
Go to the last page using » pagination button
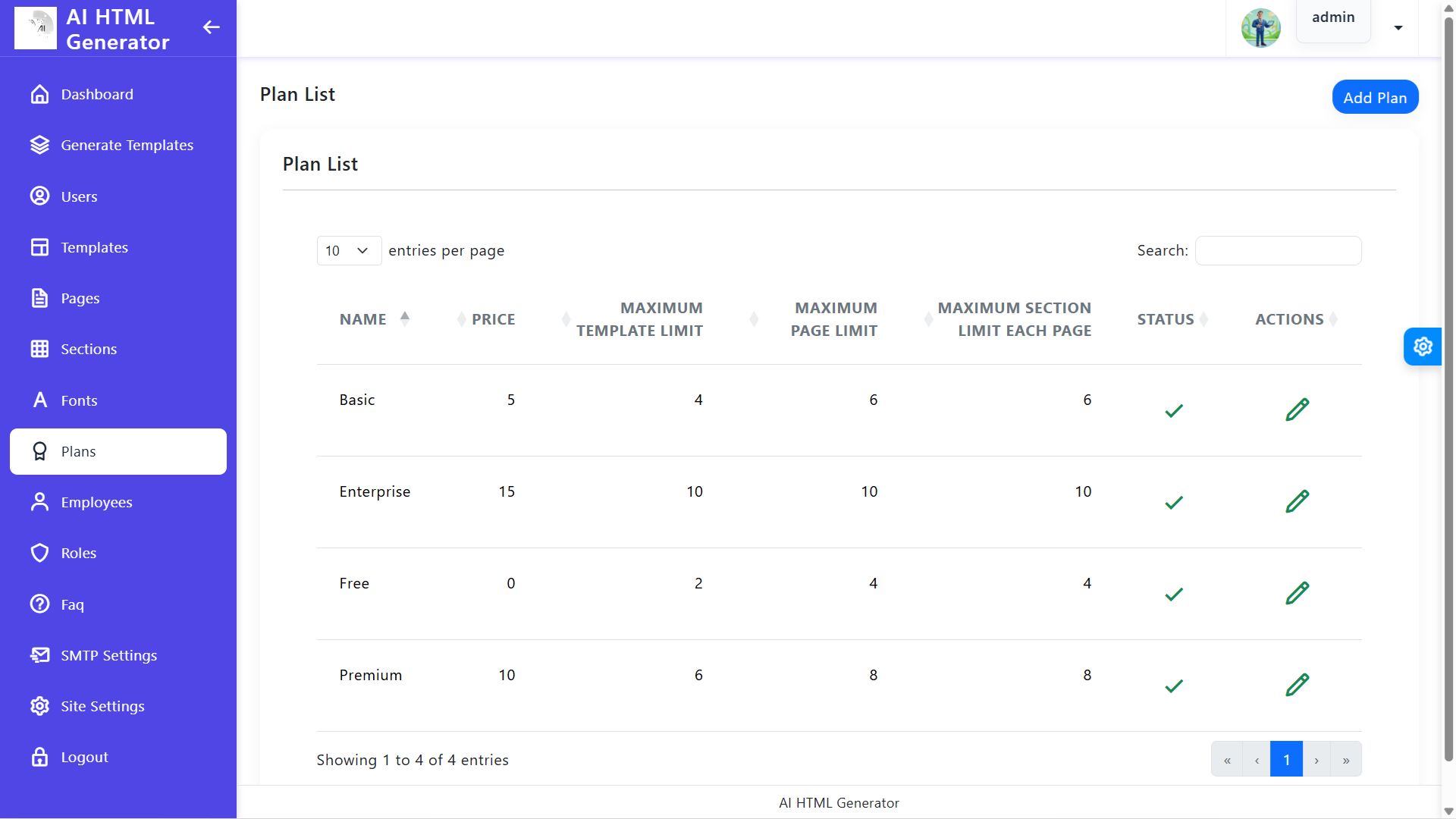click(1345, 760)
